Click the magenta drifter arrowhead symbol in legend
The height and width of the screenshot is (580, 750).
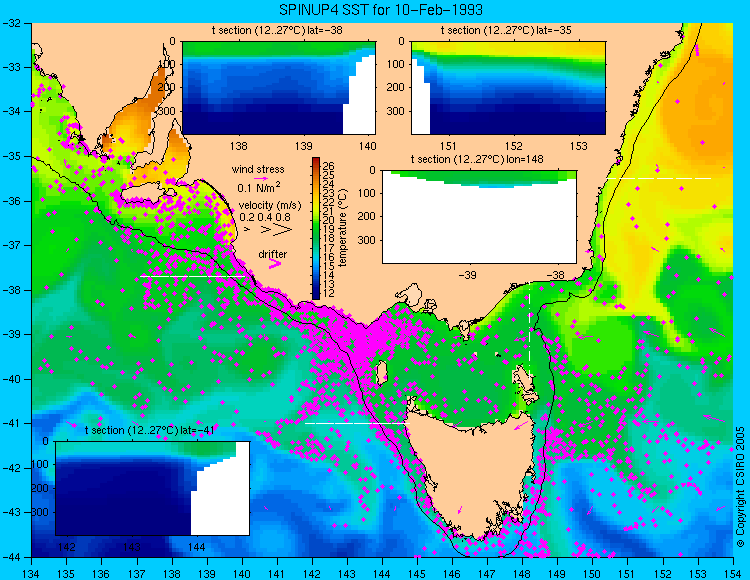(x=275, y=264)
